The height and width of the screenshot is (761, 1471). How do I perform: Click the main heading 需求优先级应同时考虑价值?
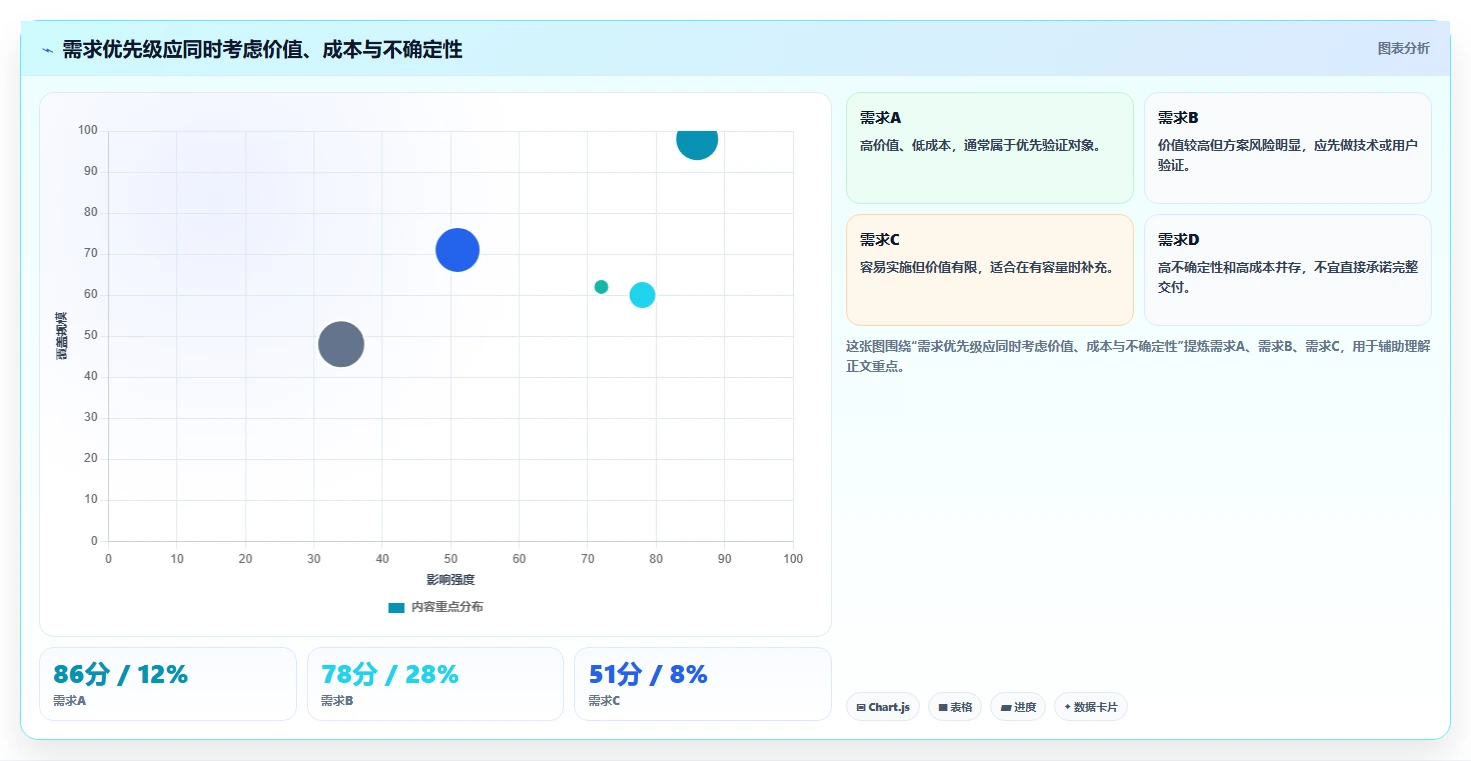[262, 49]
